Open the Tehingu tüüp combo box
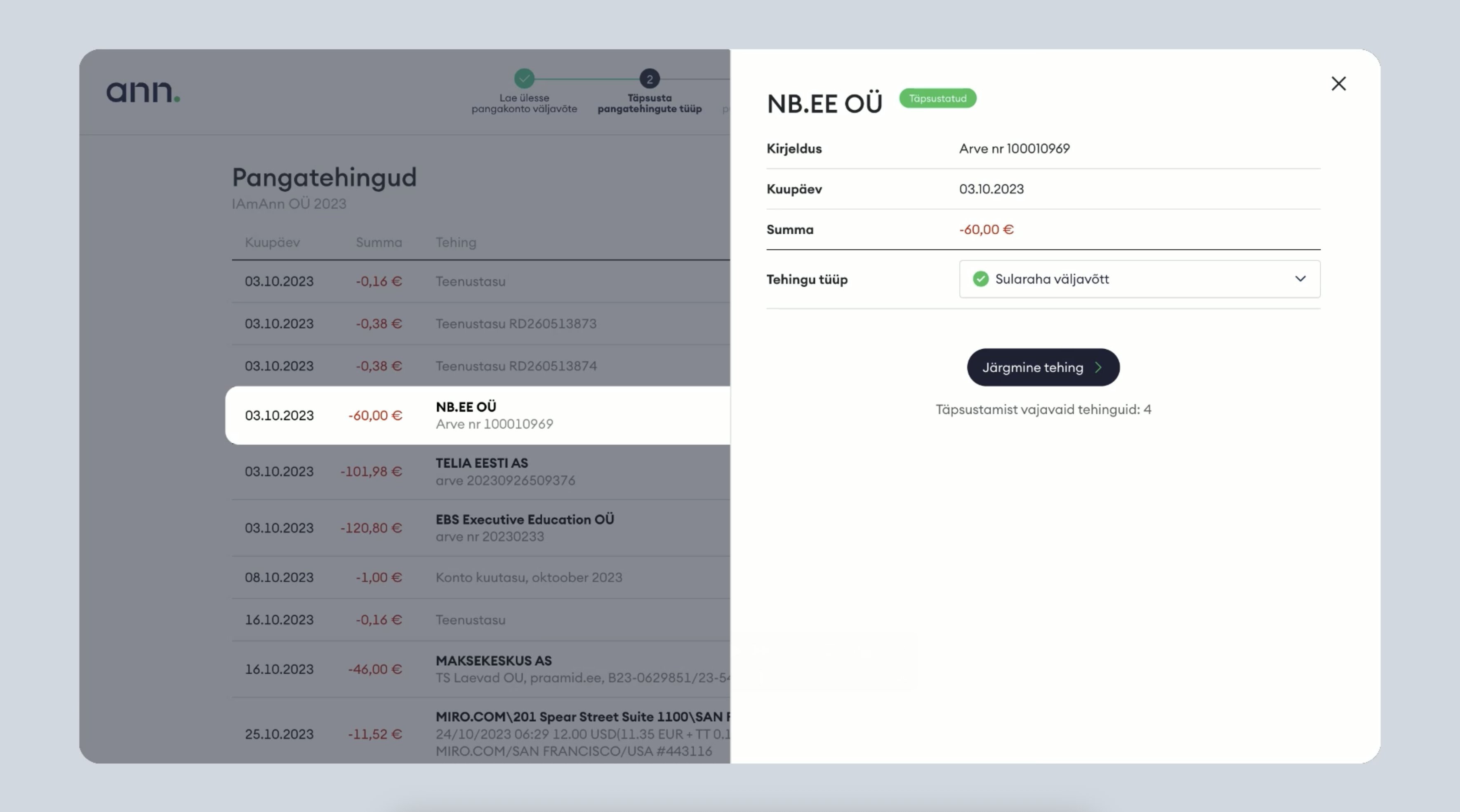The height and width of the screenshot is (812, 1460). [x=1139, y=279]
